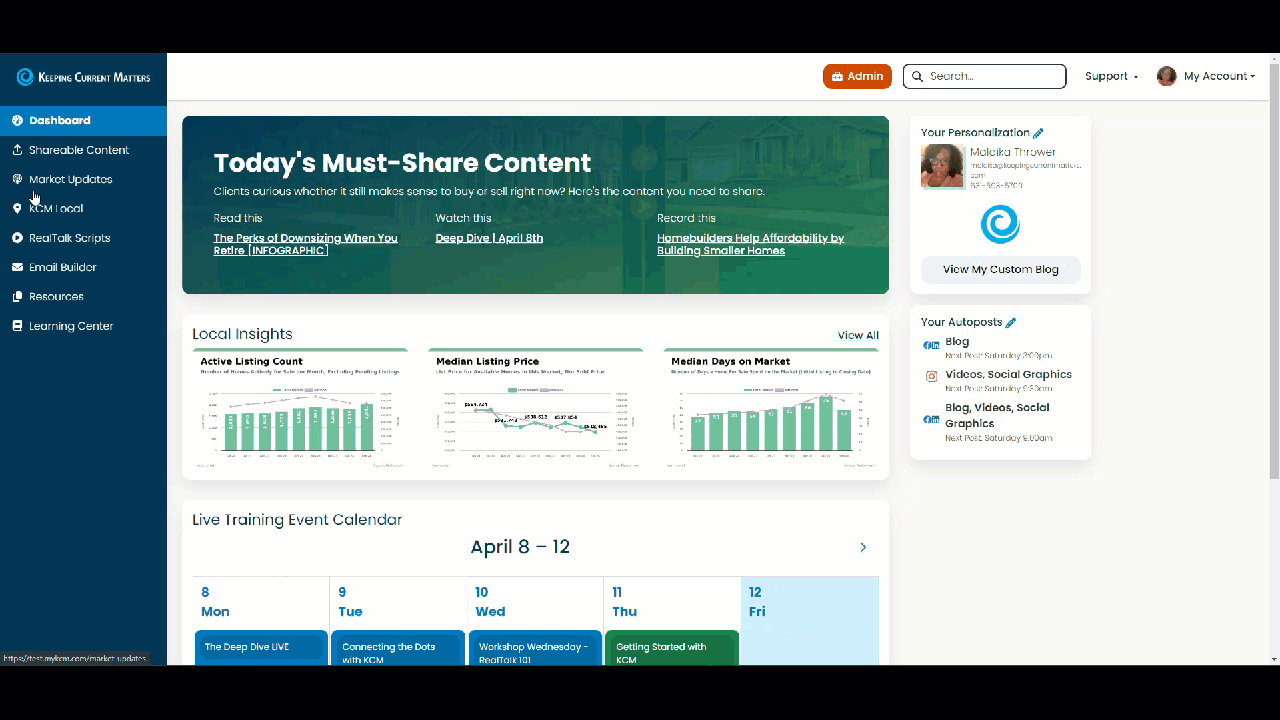Click the blue swirl brand logo

[1000, 224]
